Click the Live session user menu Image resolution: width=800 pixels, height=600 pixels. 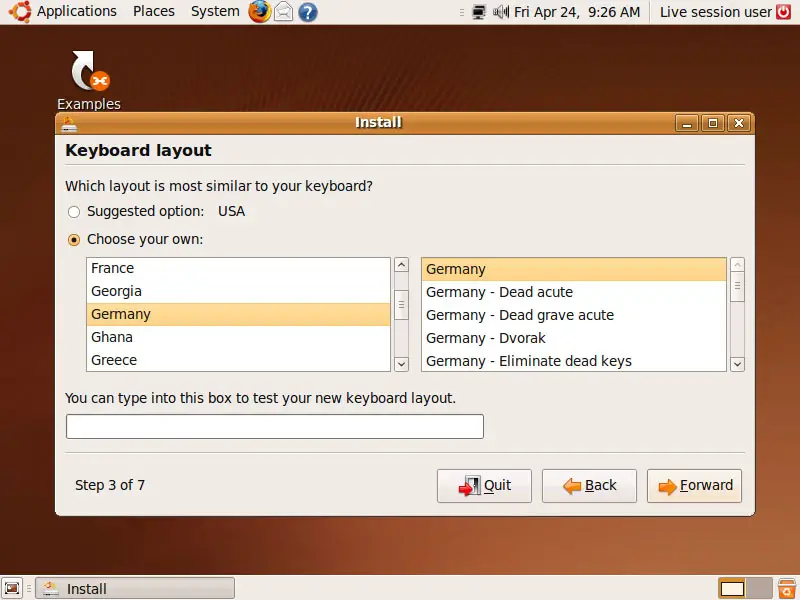coord(715,12)
